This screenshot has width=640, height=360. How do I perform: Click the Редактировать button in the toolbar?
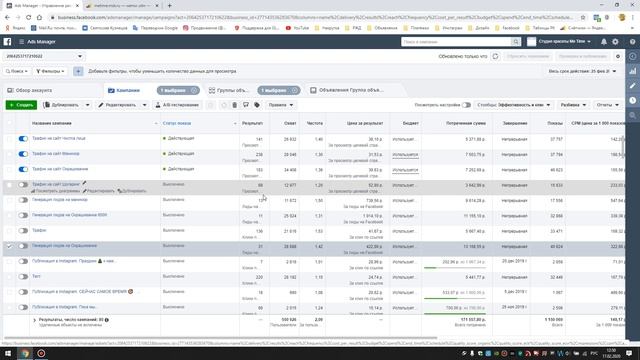pyautogui.click(x=118, y=105)
